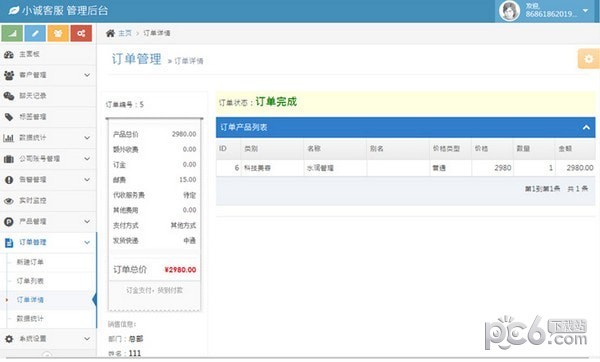Open 实时监控 via its eye icon
The image size is (600, 362).
[x=9, y=201]
